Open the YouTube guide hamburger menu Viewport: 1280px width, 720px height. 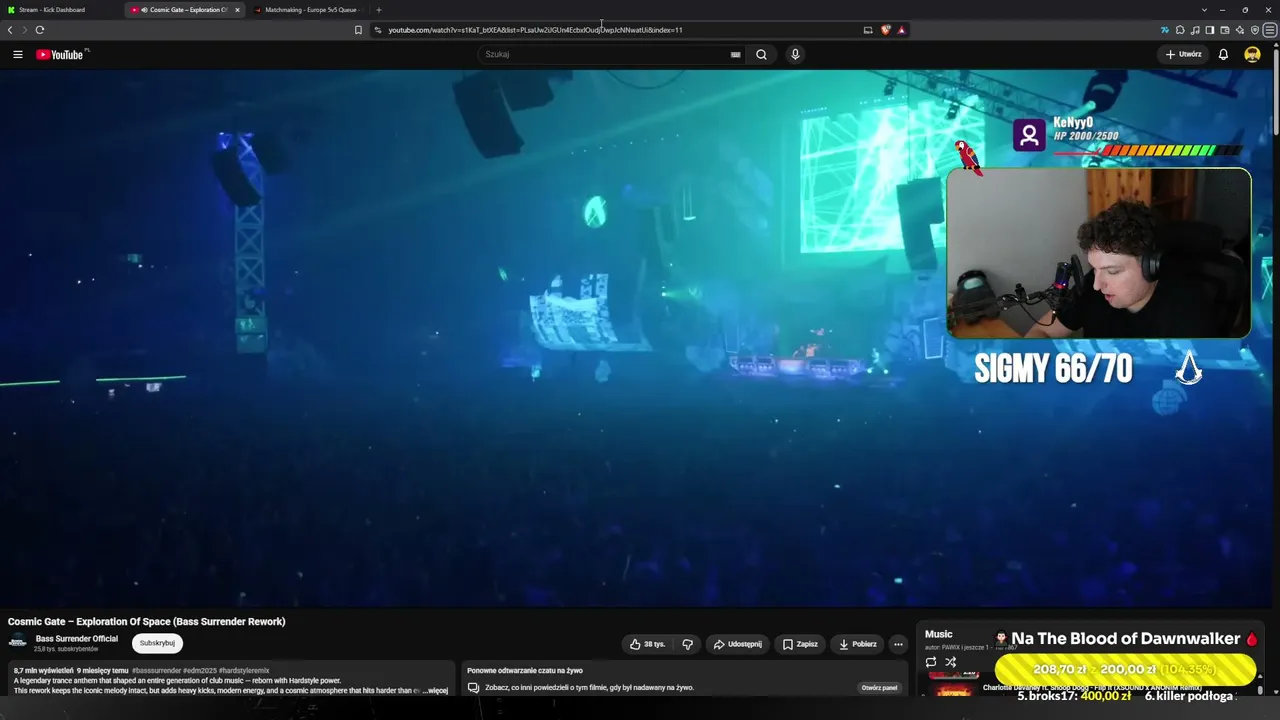(x=17, y=54)
